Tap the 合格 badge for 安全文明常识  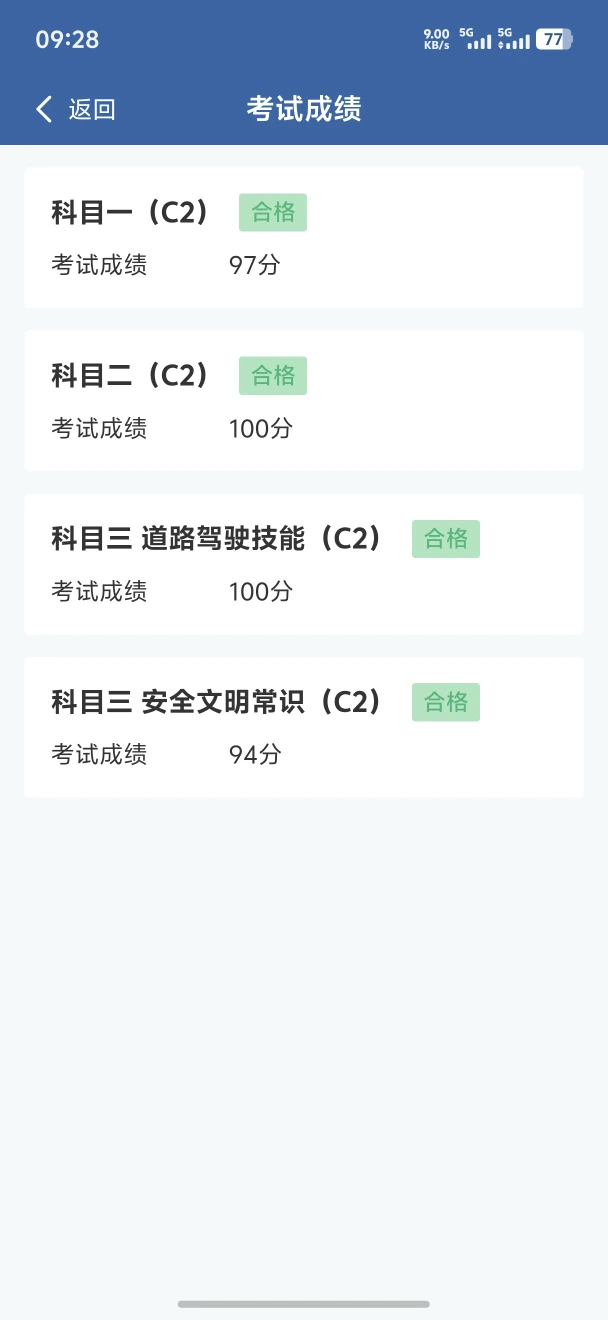[446, 702]
